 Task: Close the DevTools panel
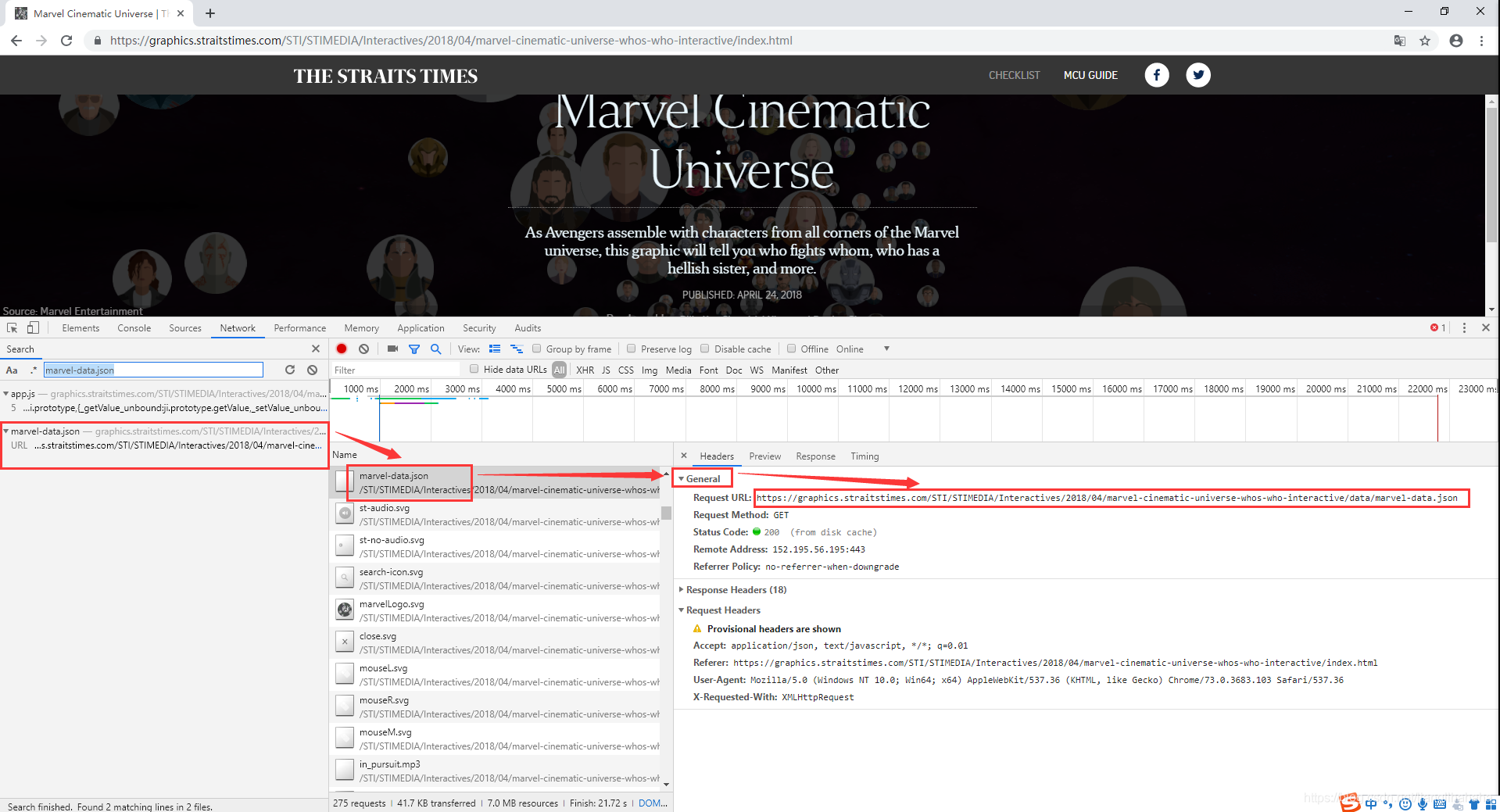pyautogui.click(x=1486, y=328)
